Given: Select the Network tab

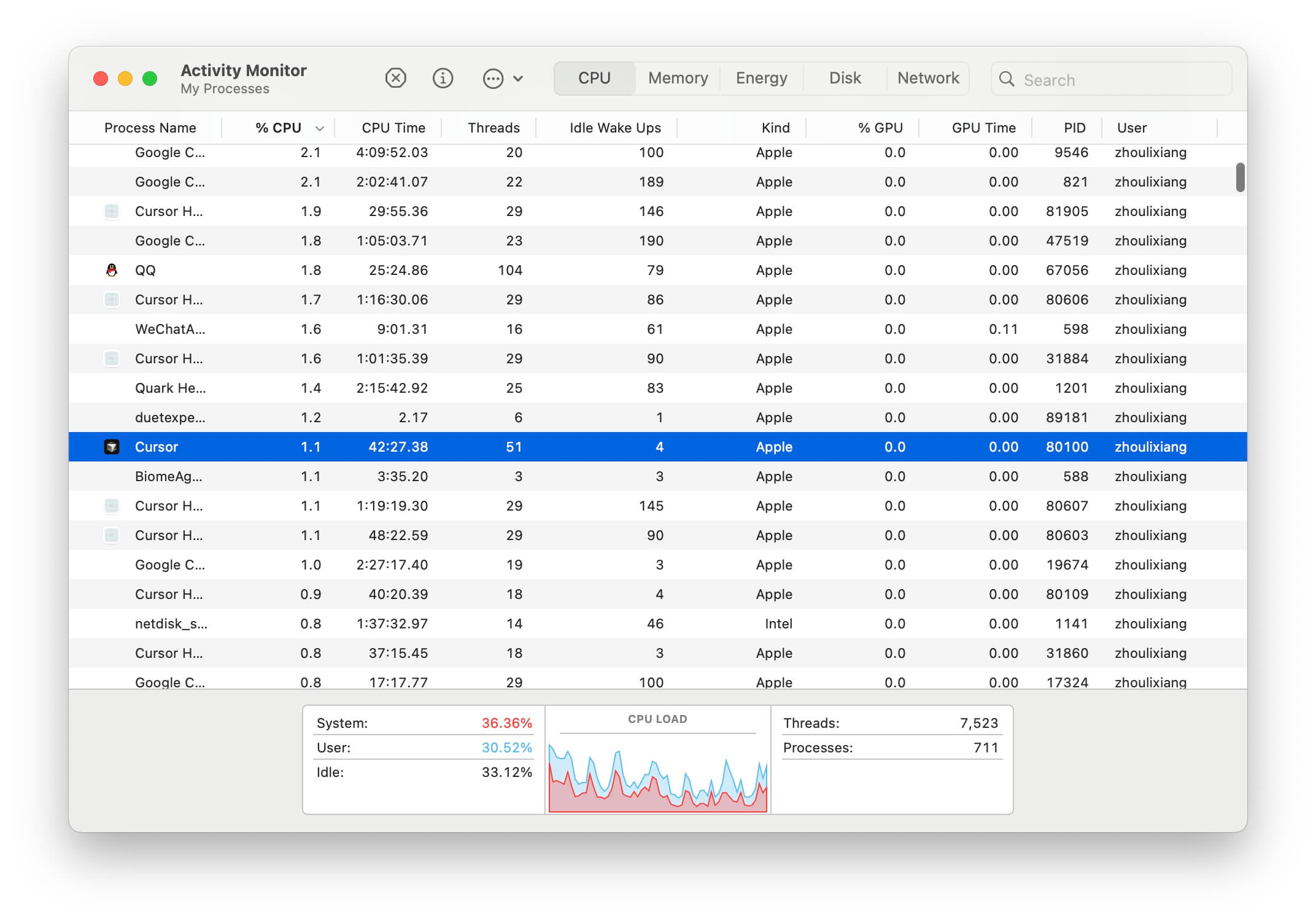Looking at the screenshot, I should coord(927,78).
